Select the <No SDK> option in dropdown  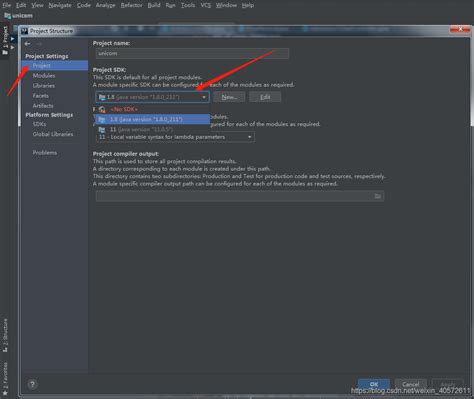pyautogui.click(x=153, y=109)
